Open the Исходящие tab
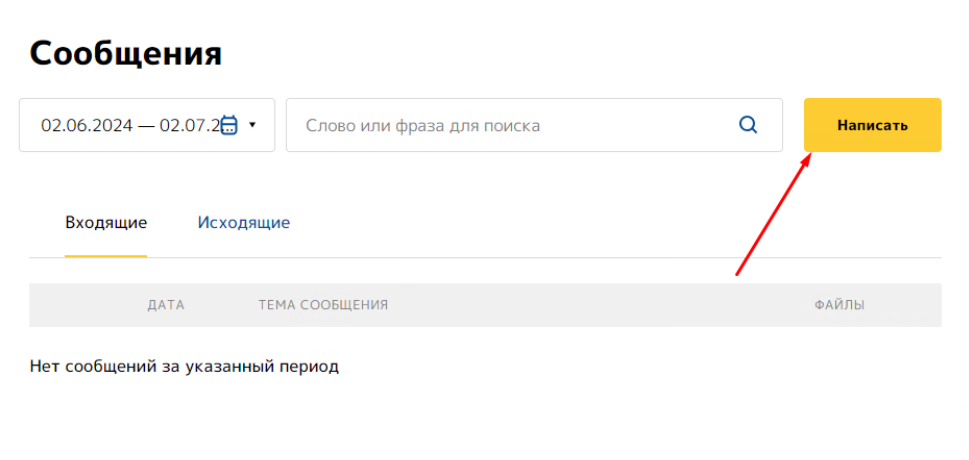969x460 pixels. point(243,222)
